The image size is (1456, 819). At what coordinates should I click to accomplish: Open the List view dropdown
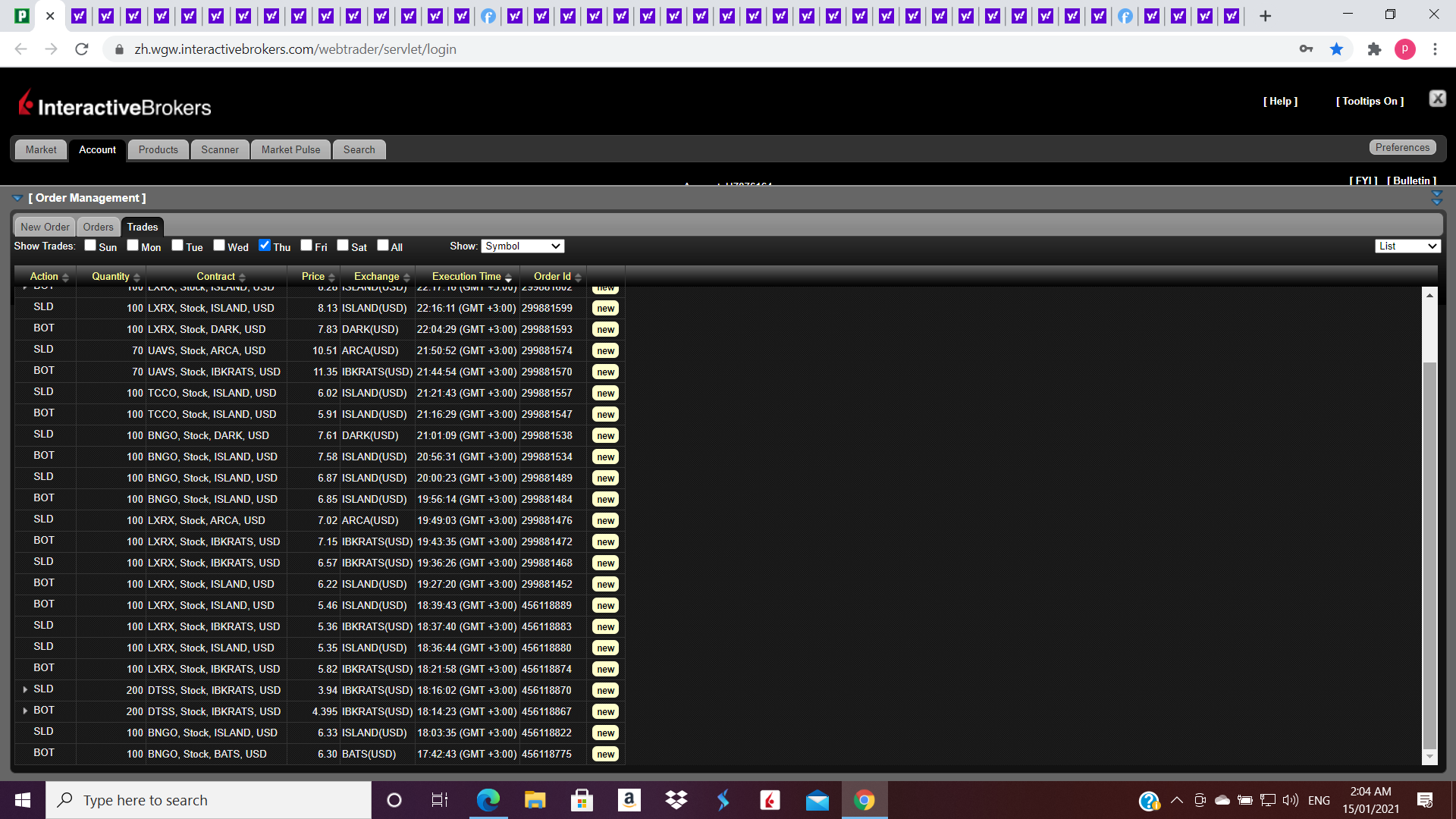[1407, 246]
